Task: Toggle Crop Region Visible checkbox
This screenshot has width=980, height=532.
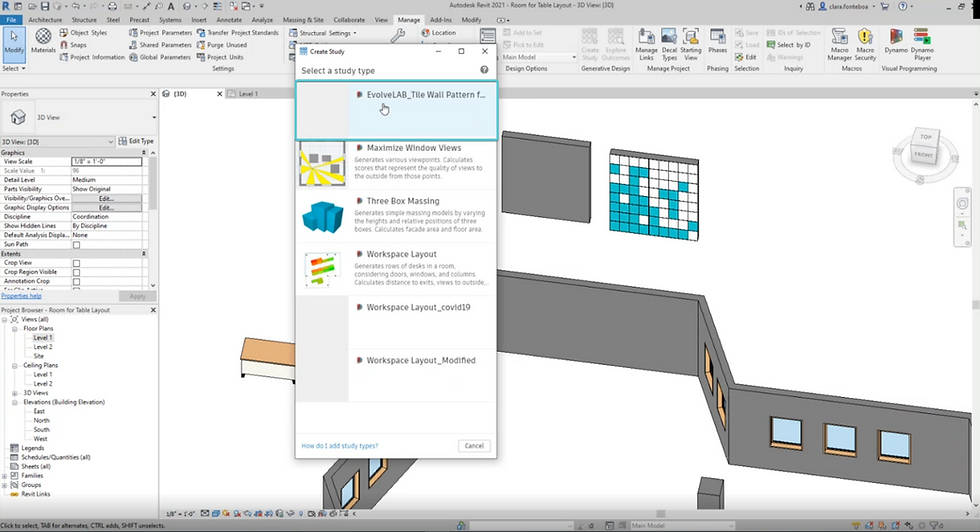Action: click(76, 273)
